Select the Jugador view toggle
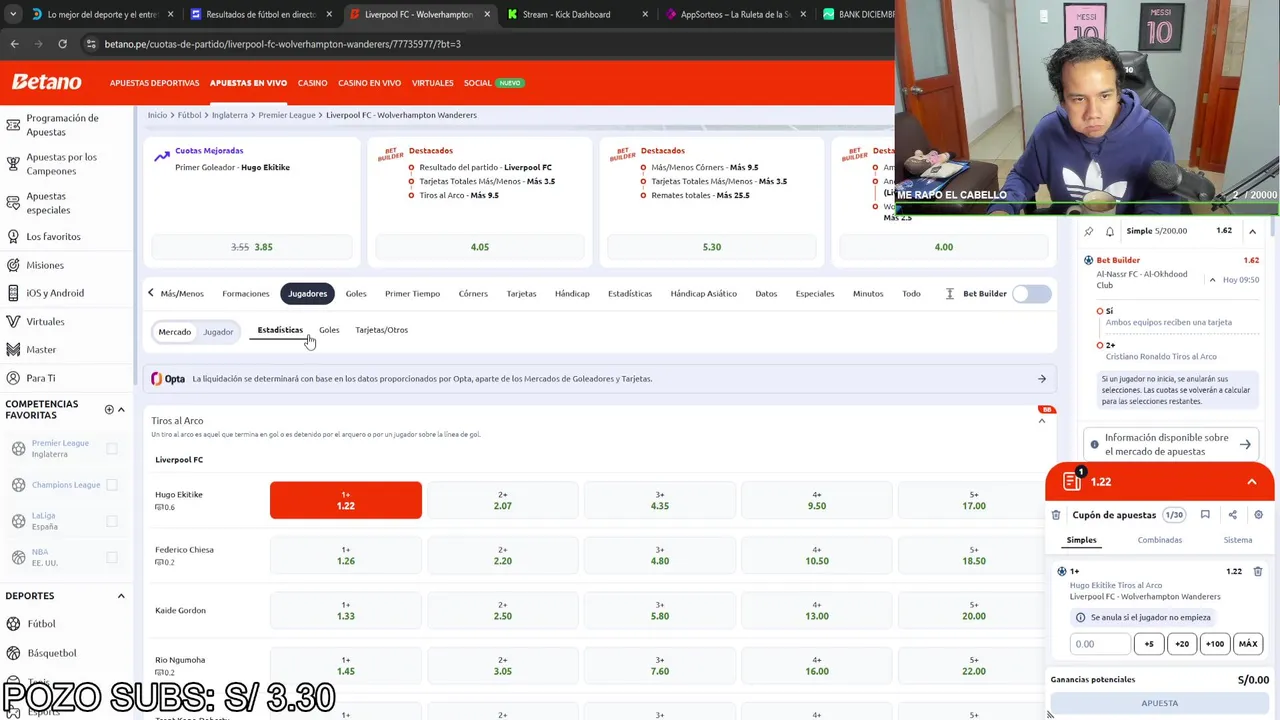1280x720 pixels. [x=218, y=332]
